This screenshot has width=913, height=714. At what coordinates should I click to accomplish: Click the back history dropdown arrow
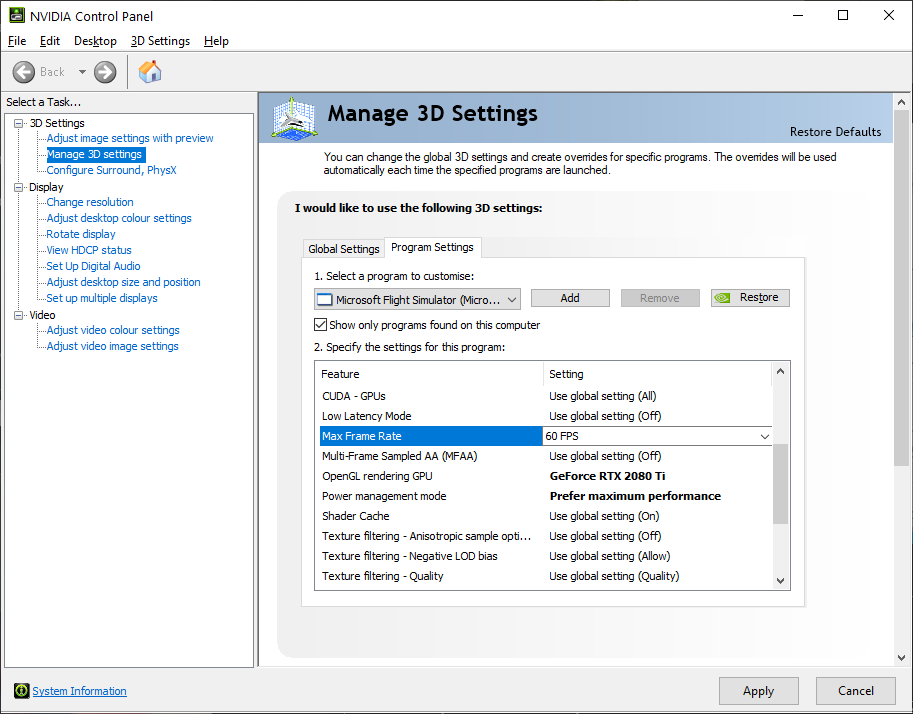tap(82, 72)
